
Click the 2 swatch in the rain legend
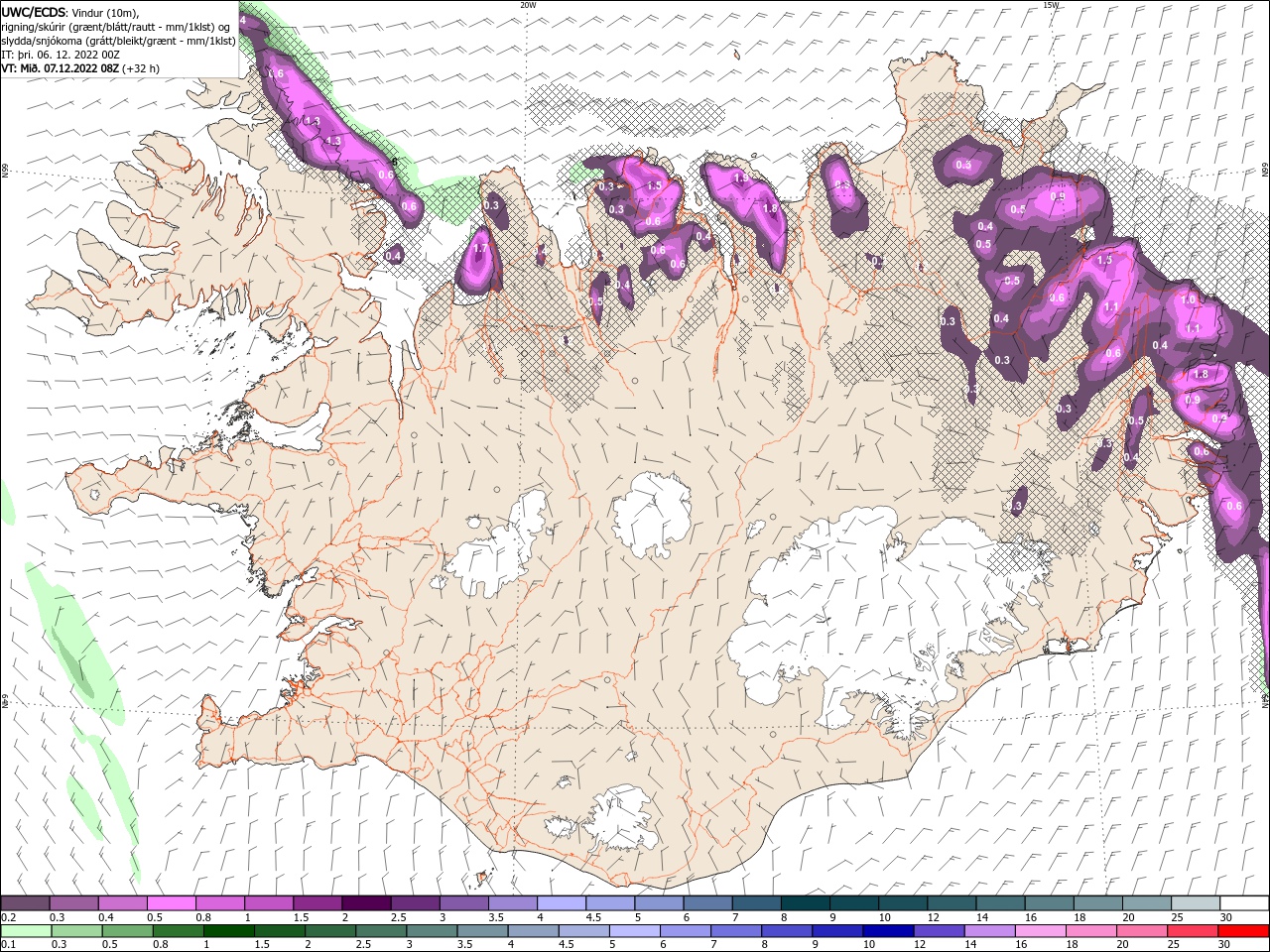point(330,930)
